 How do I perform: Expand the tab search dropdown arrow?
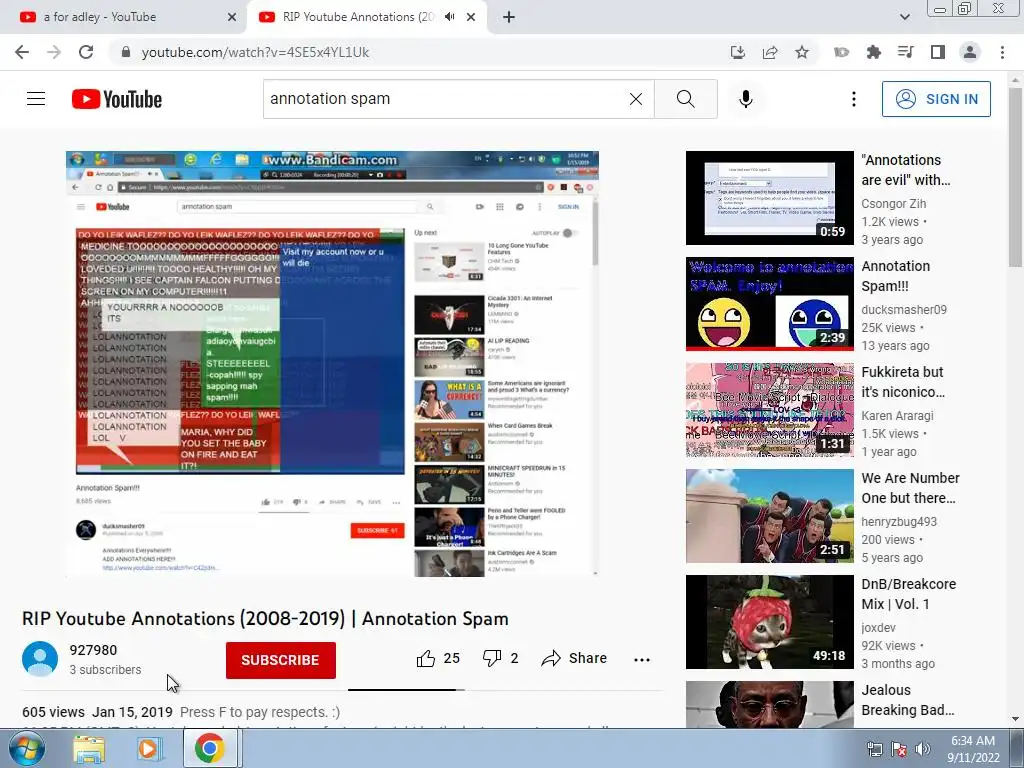(x=904, y=17)
